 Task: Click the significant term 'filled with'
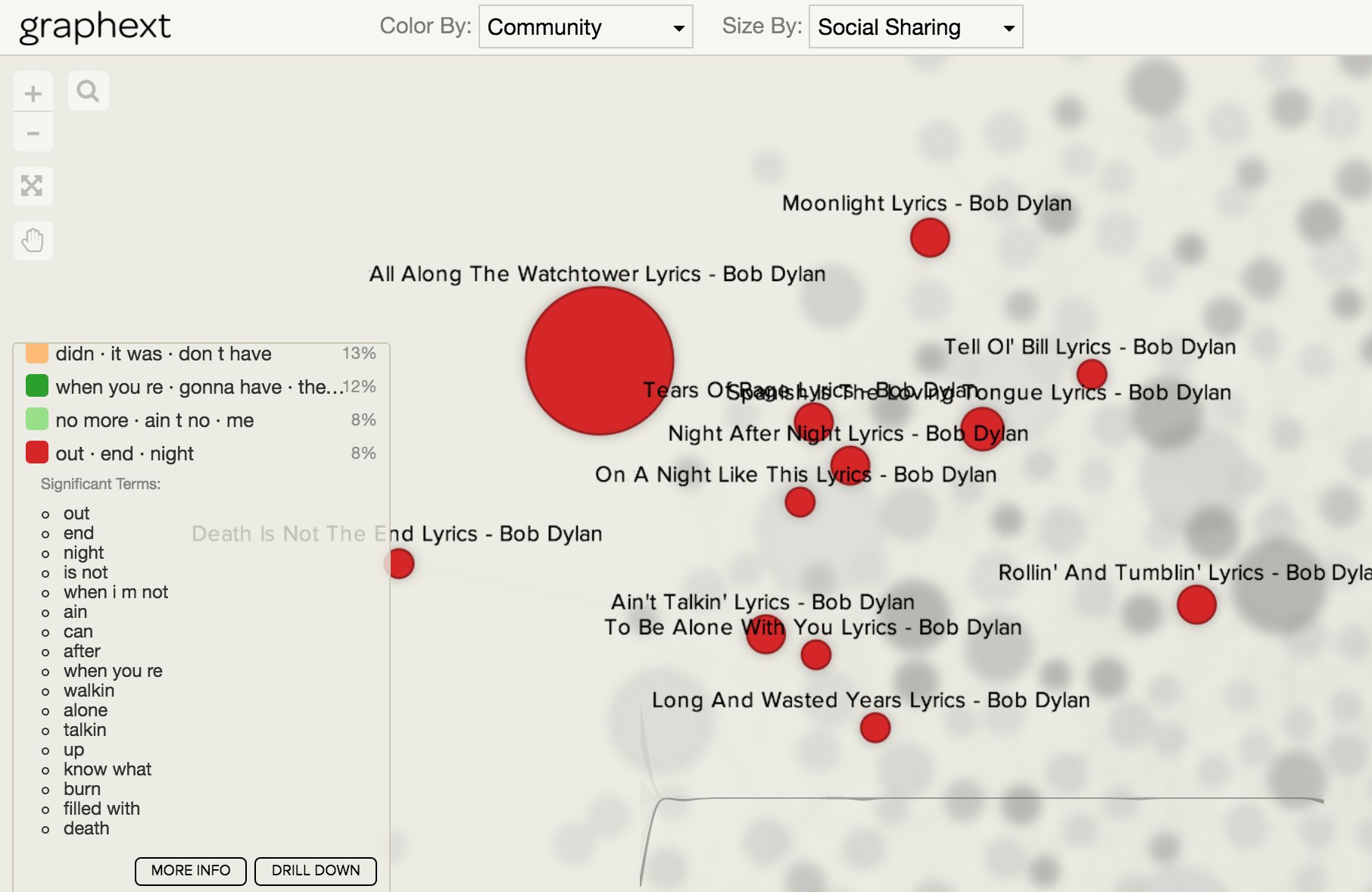click(x=101, y=809)
